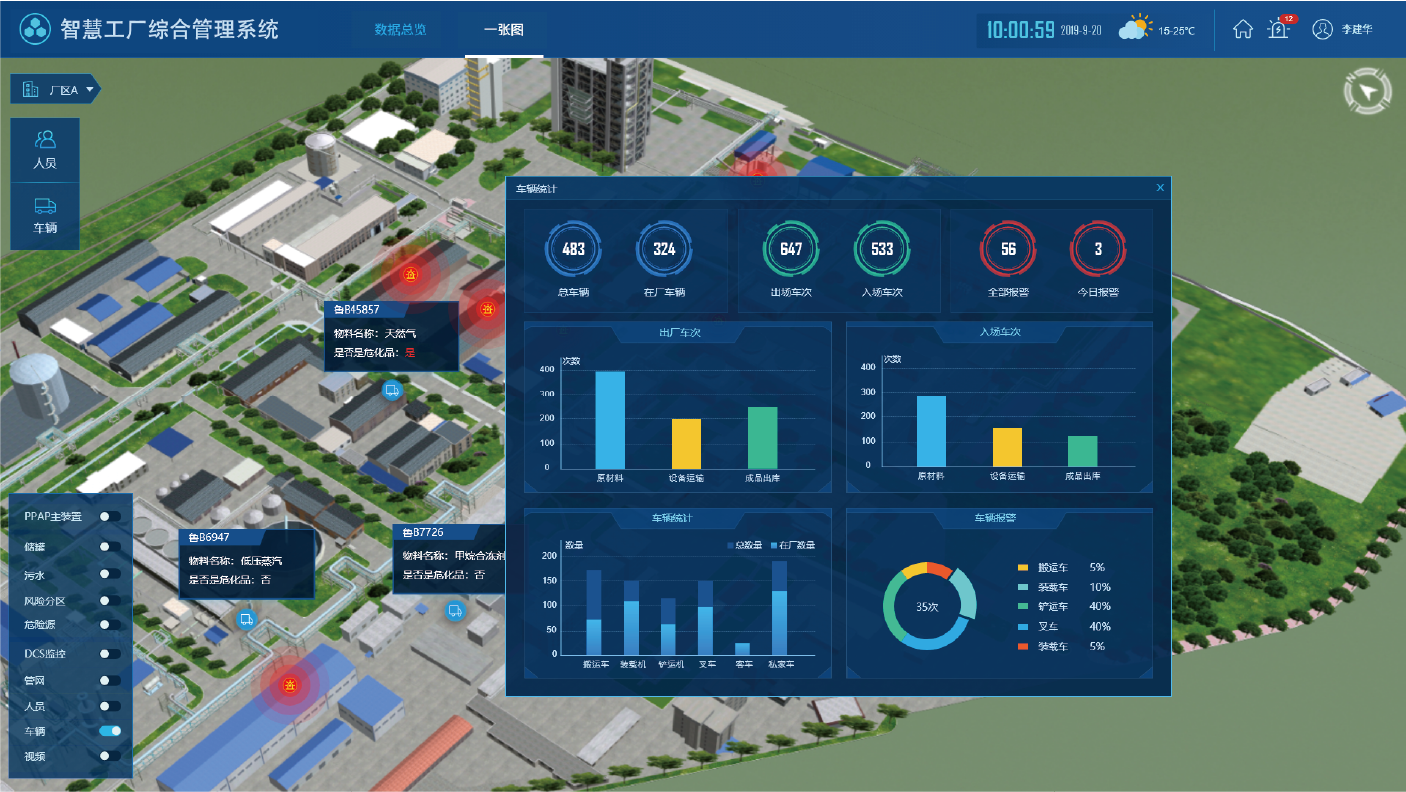
Task: Open alarm notifications showing badge 12
Action: [x=1278, y=30]
